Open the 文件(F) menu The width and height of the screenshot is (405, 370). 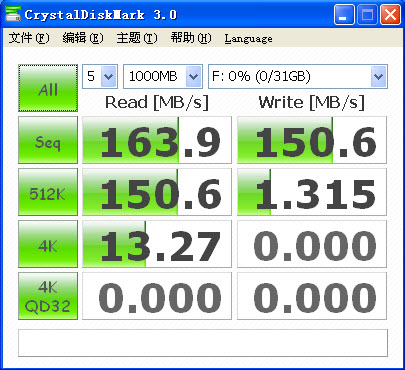(29, 38)
